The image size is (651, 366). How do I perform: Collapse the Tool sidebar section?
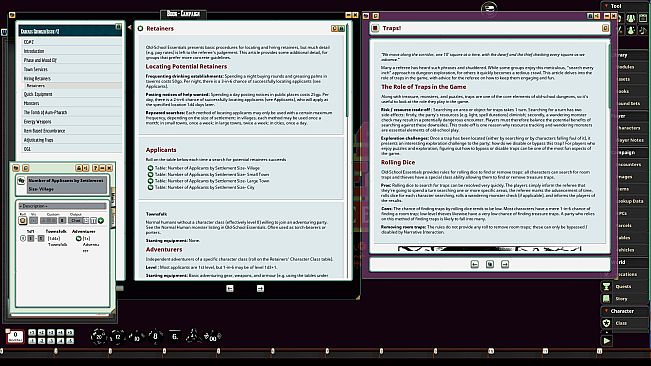pyautogui.click(x=606, y=6)
